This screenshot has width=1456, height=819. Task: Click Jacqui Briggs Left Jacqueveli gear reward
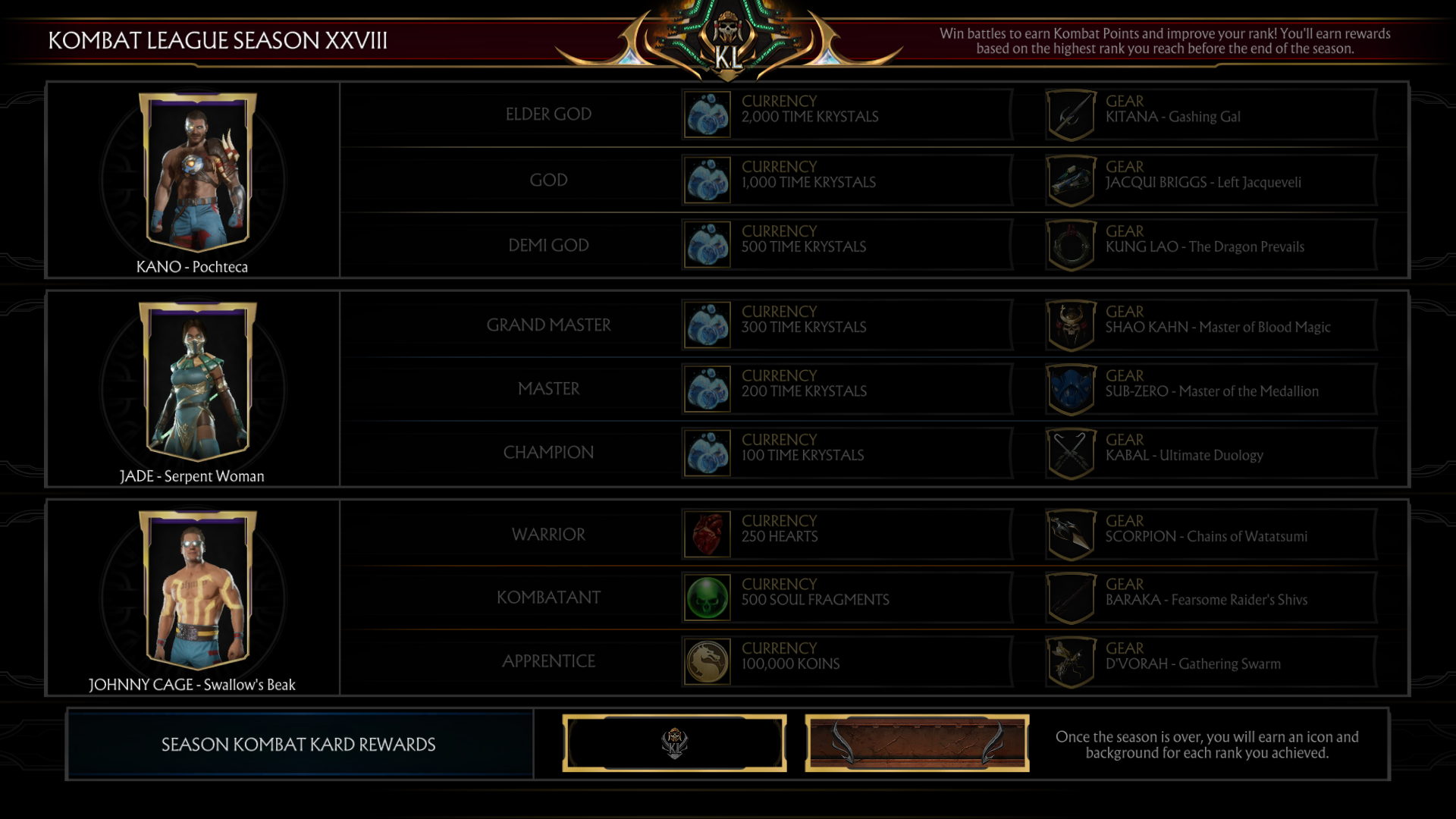[x=1211, y=180]
